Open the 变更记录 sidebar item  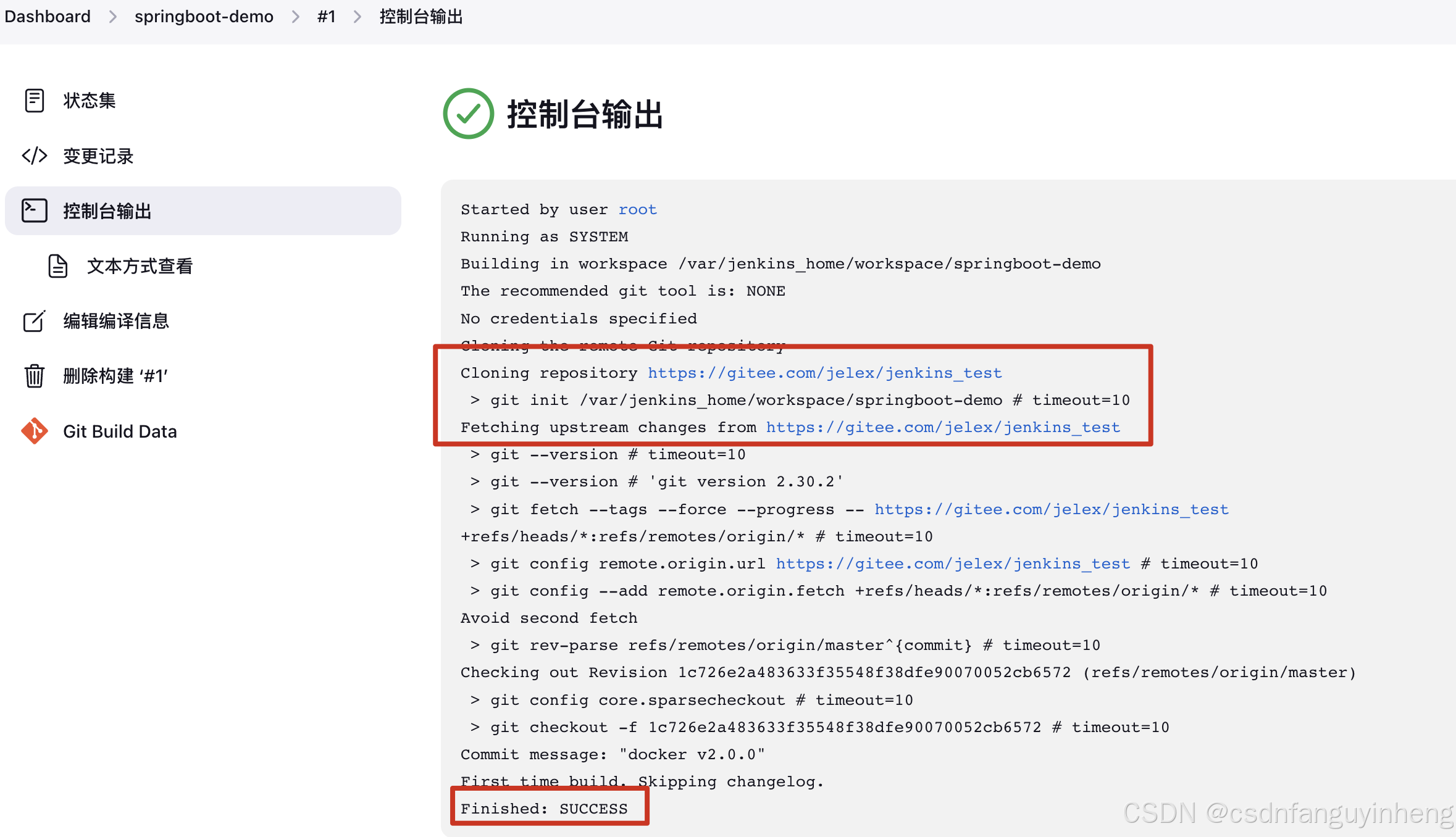click(98, 156)
